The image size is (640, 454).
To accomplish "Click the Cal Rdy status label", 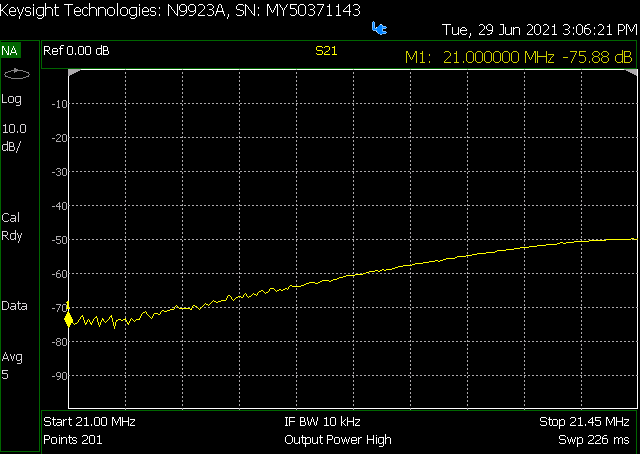I will click(12, 227).
